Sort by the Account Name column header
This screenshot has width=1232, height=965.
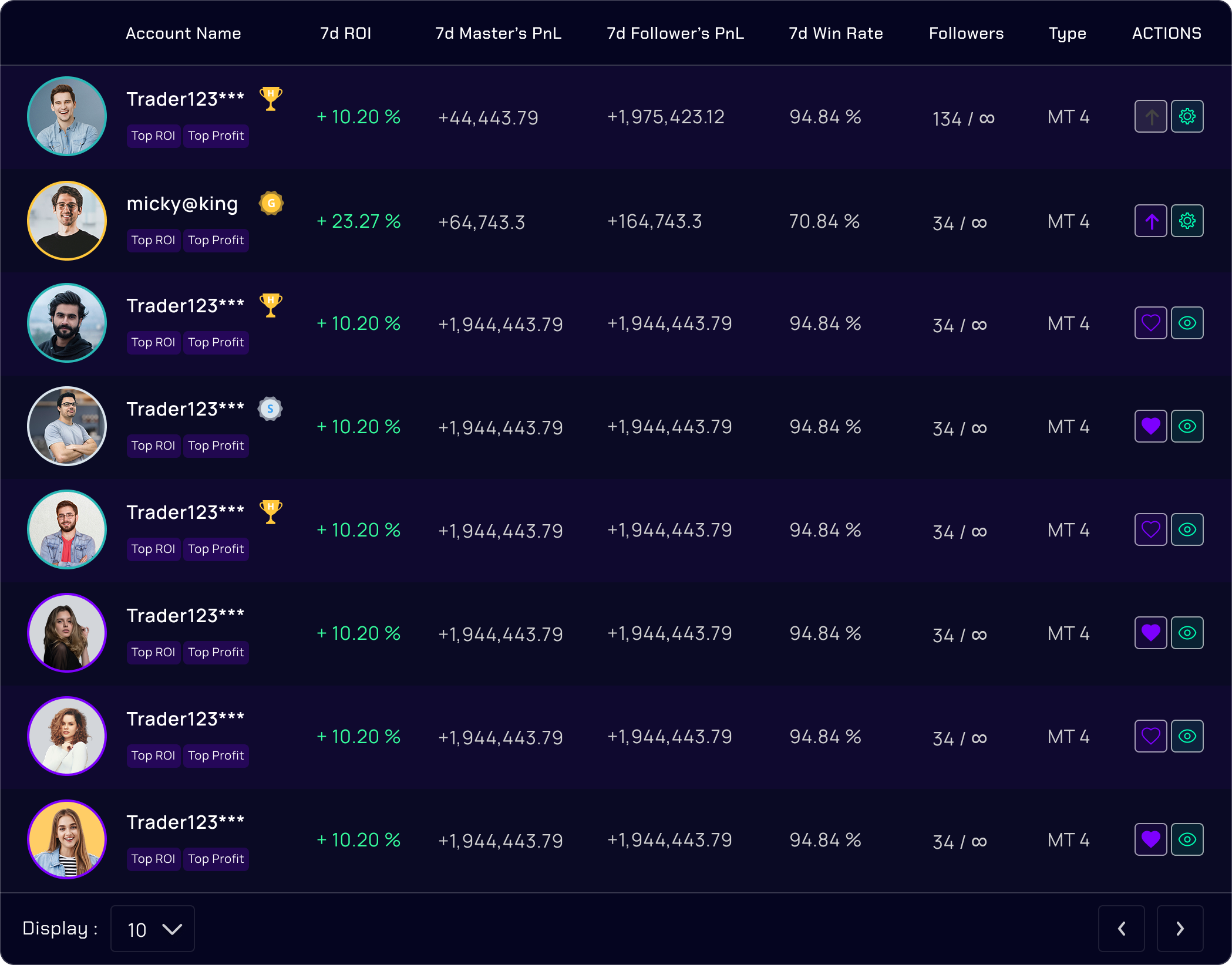(183, 33)
